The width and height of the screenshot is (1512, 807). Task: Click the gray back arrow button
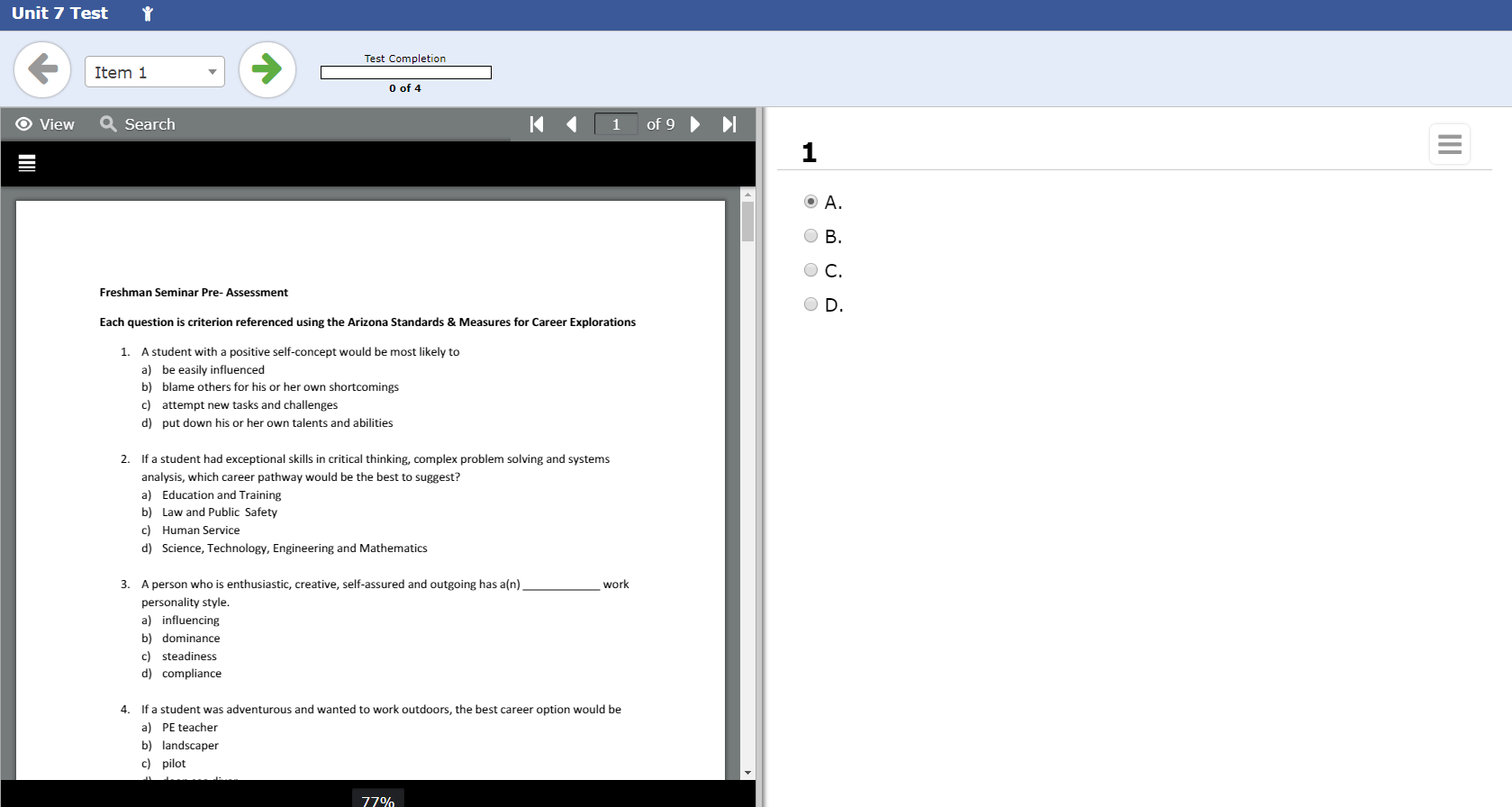[x=42, y=69]
